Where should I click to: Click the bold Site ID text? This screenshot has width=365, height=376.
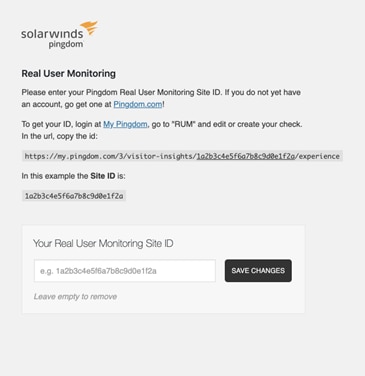pos(103,176)
